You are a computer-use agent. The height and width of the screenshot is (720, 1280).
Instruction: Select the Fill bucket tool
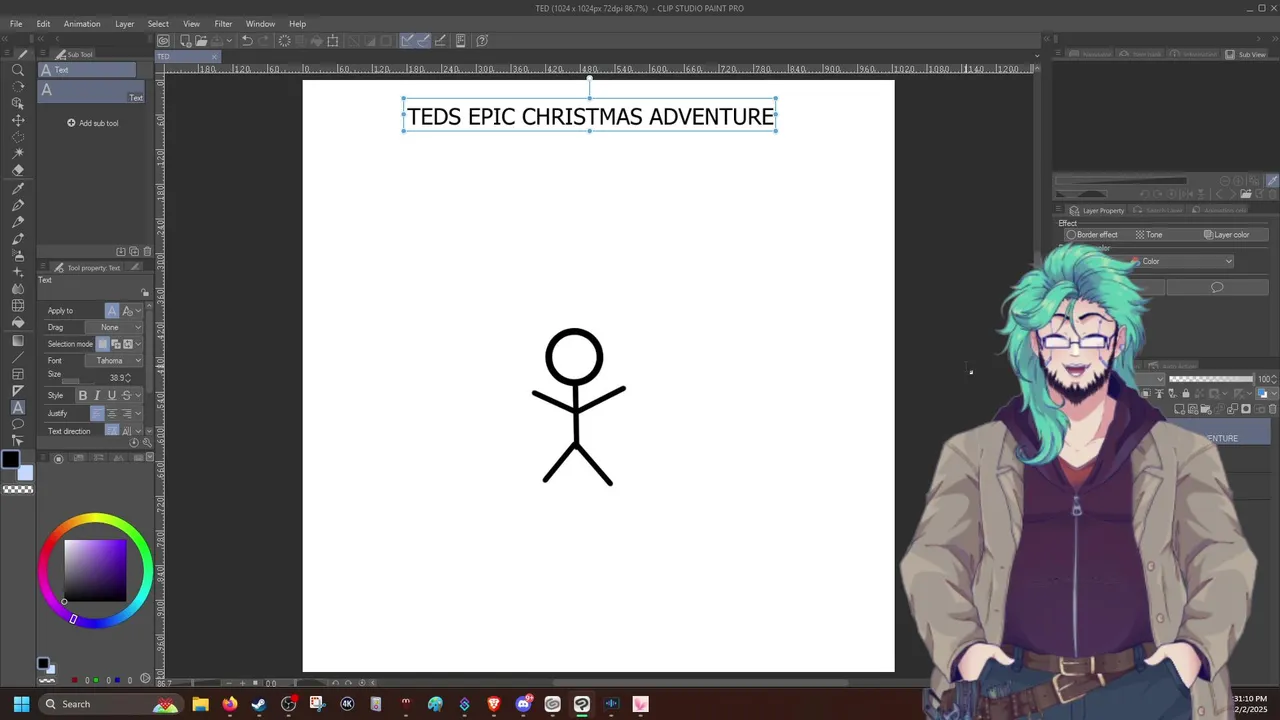18,322
